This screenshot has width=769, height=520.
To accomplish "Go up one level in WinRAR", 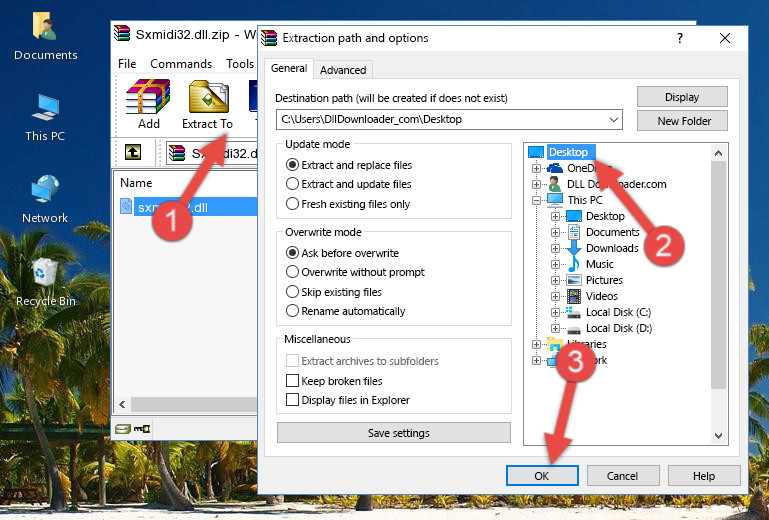I will click(x=133, y=152).
